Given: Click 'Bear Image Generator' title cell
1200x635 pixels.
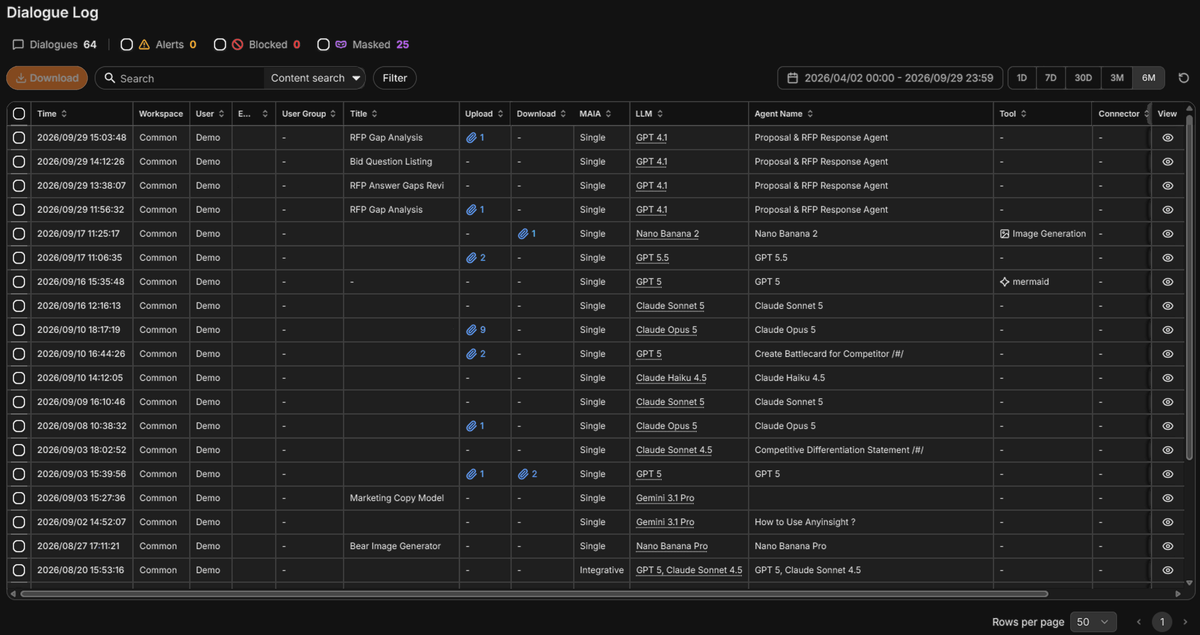Looking at the screenshot, I should pyautogui.click(x=395, y=546).
